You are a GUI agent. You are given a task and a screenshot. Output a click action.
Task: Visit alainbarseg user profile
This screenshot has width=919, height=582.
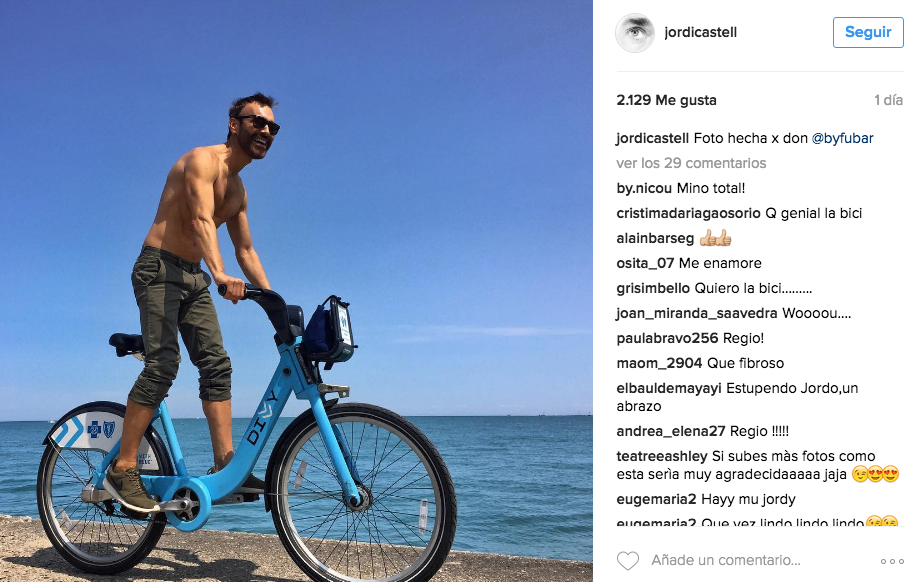(x=655, y=239)
